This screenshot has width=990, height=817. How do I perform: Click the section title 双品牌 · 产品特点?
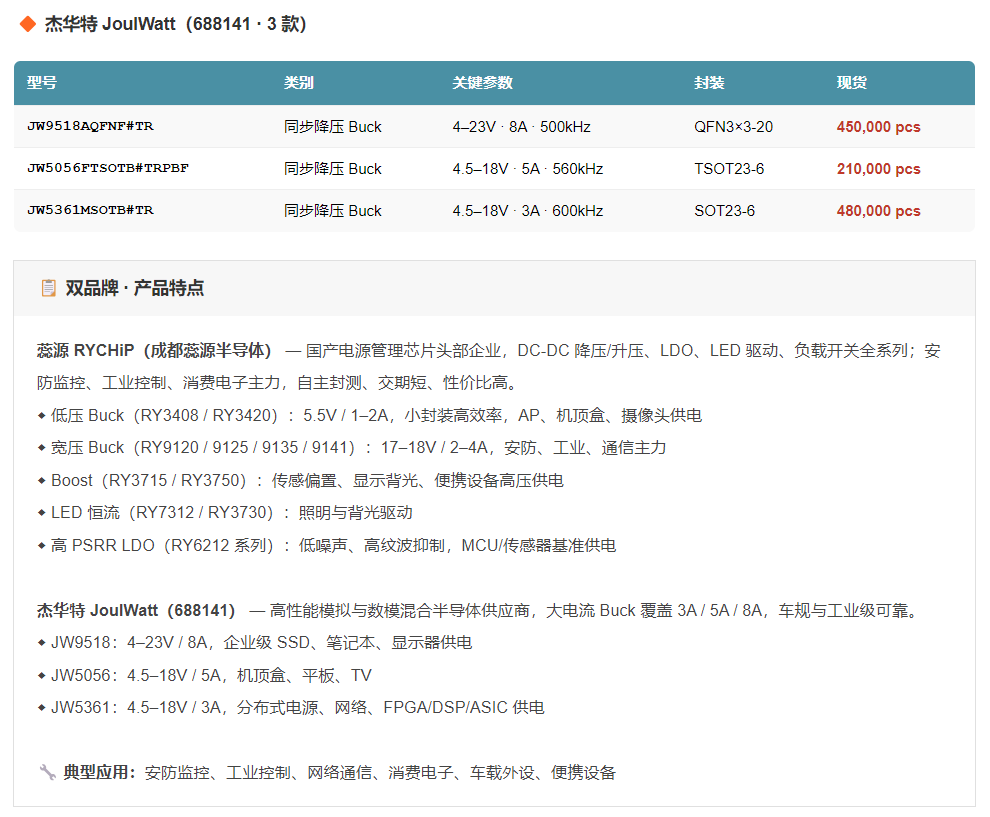[134, 289]
